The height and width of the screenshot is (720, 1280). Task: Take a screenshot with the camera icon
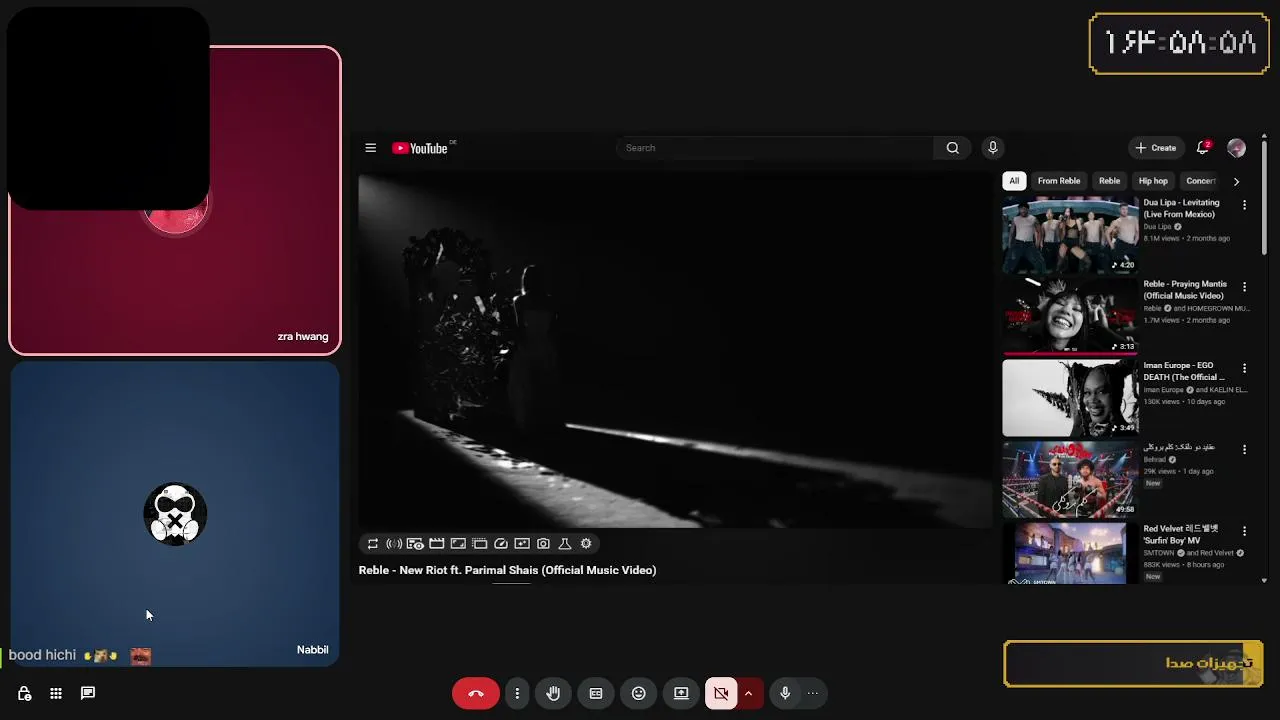pyautogui.click(x=543, y=544)
